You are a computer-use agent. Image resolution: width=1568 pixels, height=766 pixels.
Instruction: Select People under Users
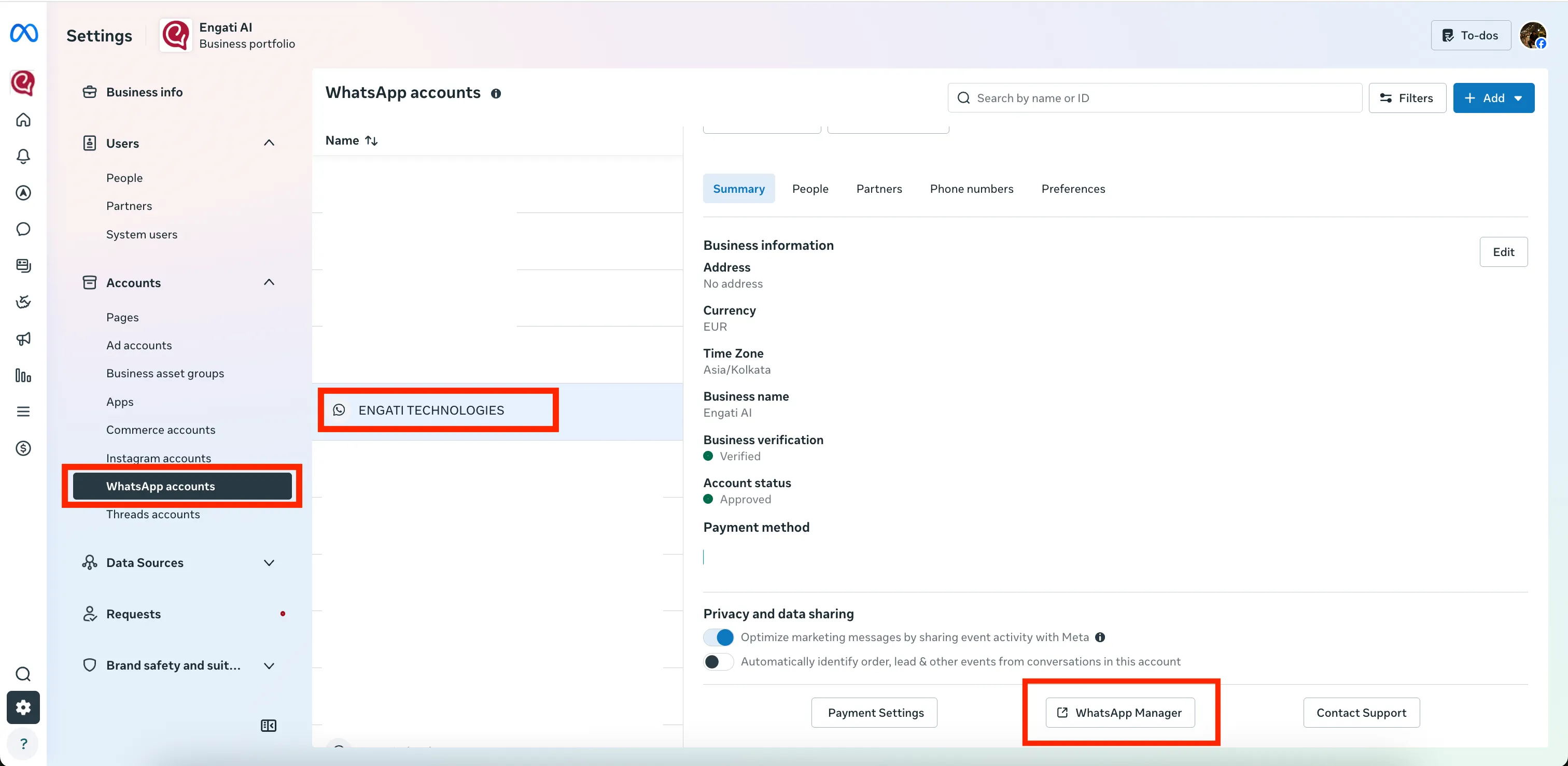point(124,178)
